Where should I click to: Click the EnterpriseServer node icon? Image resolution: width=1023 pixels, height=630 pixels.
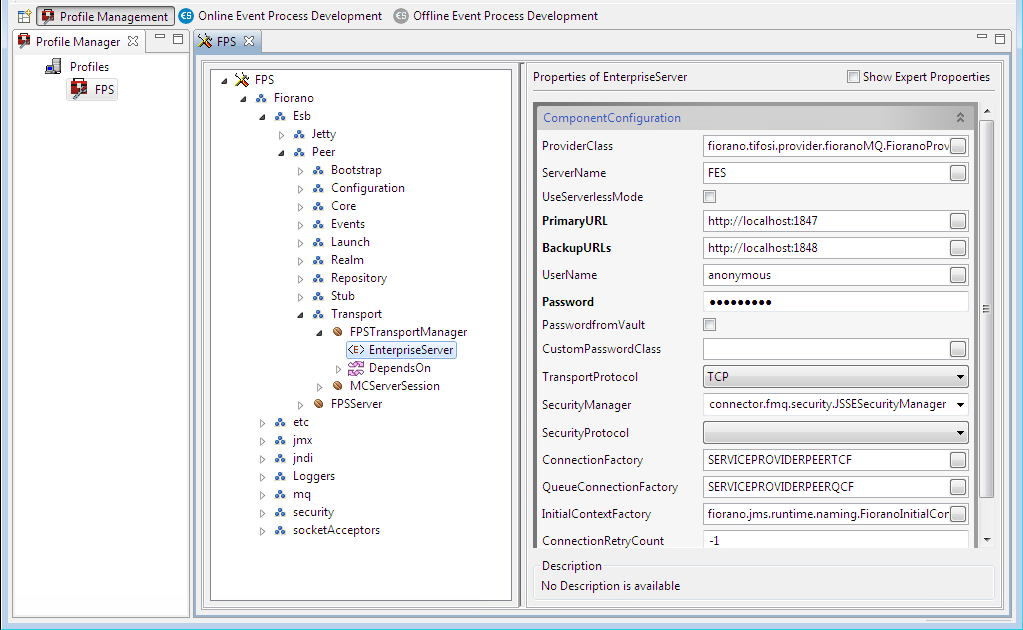tap(355, 350)
